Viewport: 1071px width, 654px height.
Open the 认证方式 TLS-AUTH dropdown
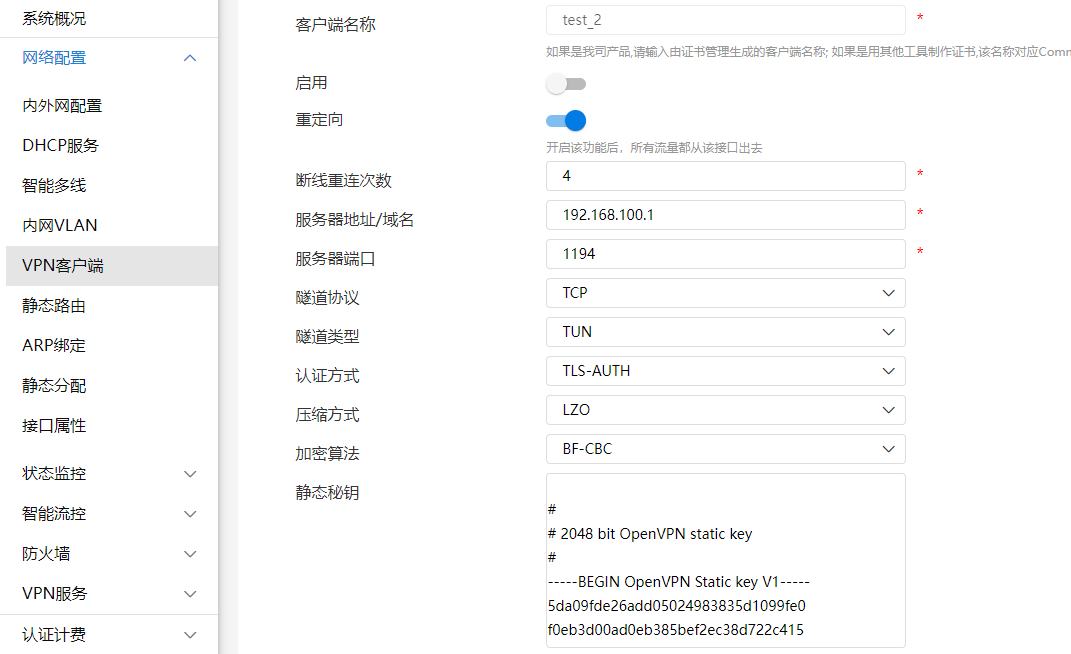(725, 371)
